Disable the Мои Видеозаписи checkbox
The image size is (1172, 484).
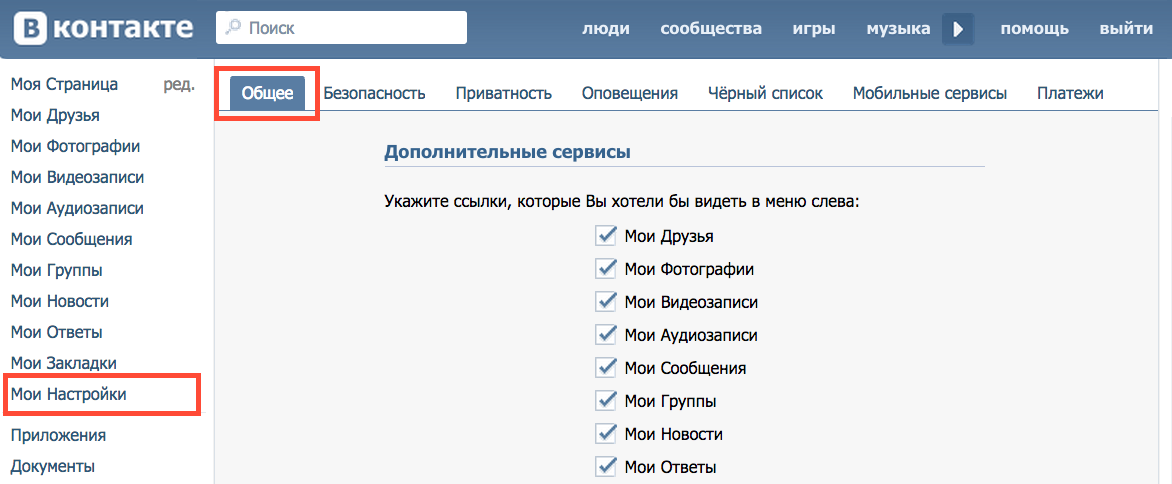click(x=605, y=301)
